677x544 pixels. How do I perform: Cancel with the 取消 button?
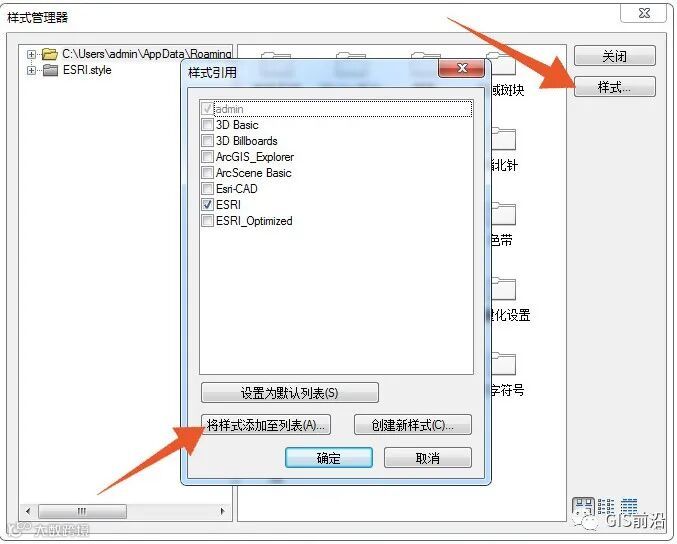click(427, 458)
